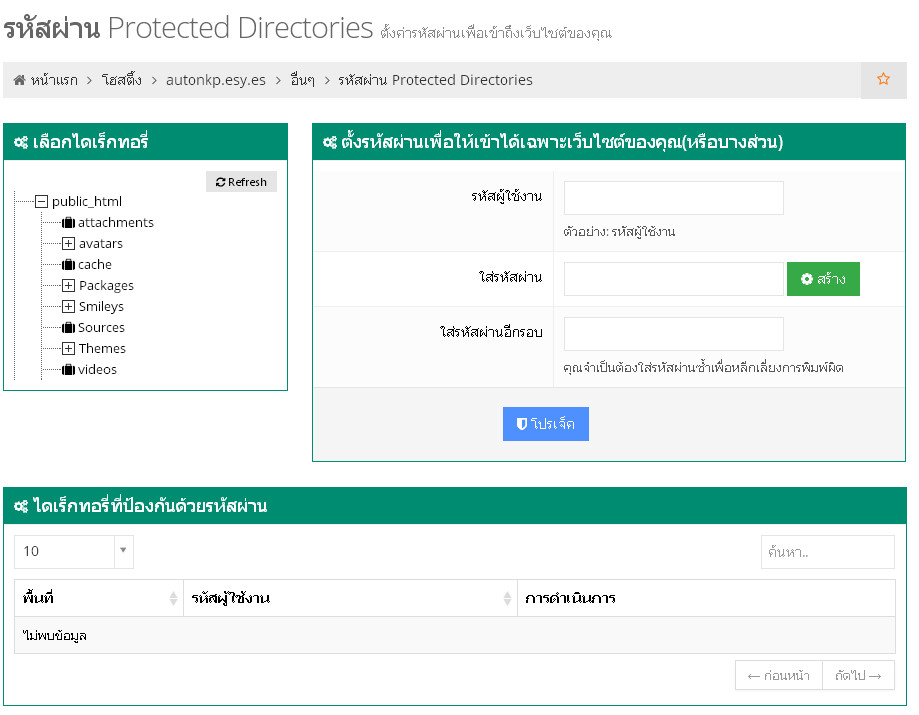This screenshot has height=715, width=919.
Task: Expand the Themes folder node
Action: pos(68,349)
